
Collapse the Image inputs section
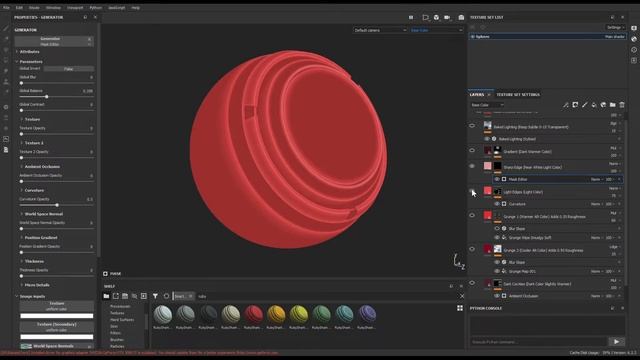pyautogui.click(x=32, y=297)
